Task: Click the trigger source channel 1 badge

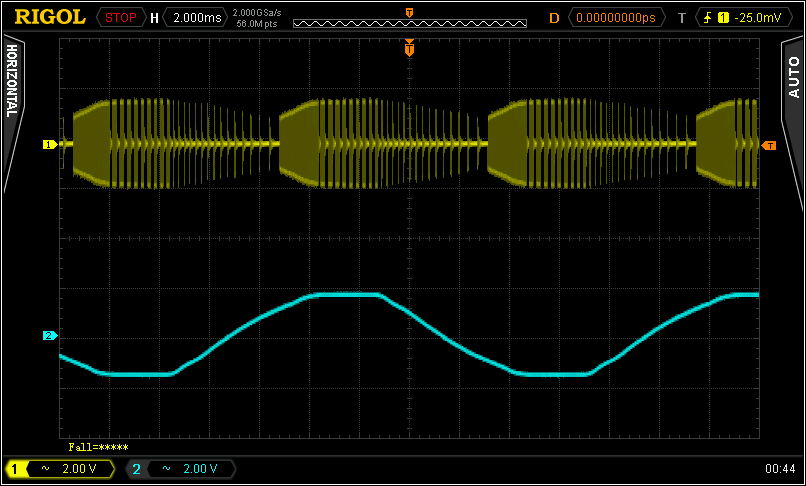Action: (723, 18)
